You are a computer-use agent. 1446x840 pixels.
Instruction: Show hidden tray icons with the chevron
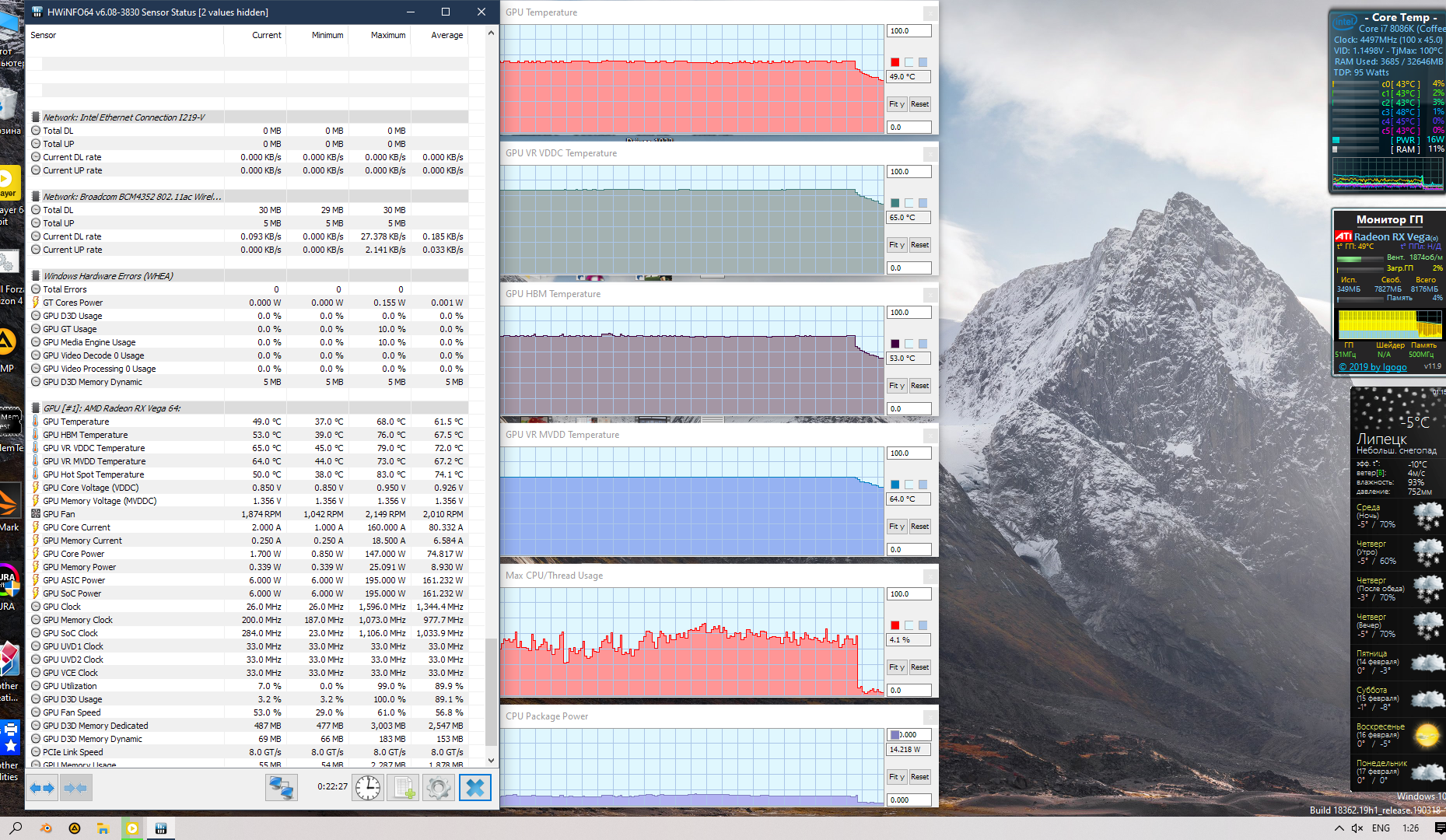coord(1339,828)
